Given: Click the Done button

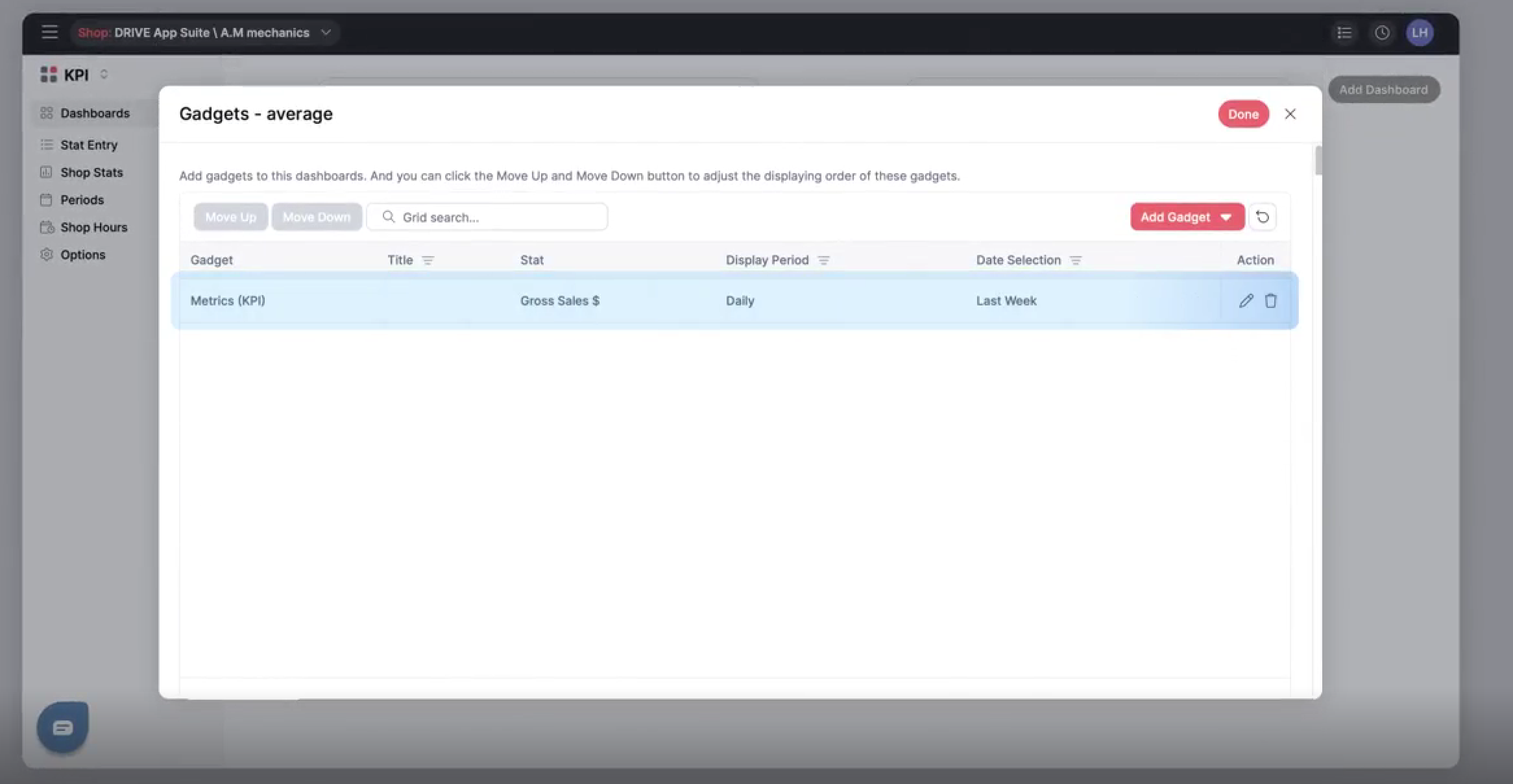Looking at the screenshot, I should 1242,114.
